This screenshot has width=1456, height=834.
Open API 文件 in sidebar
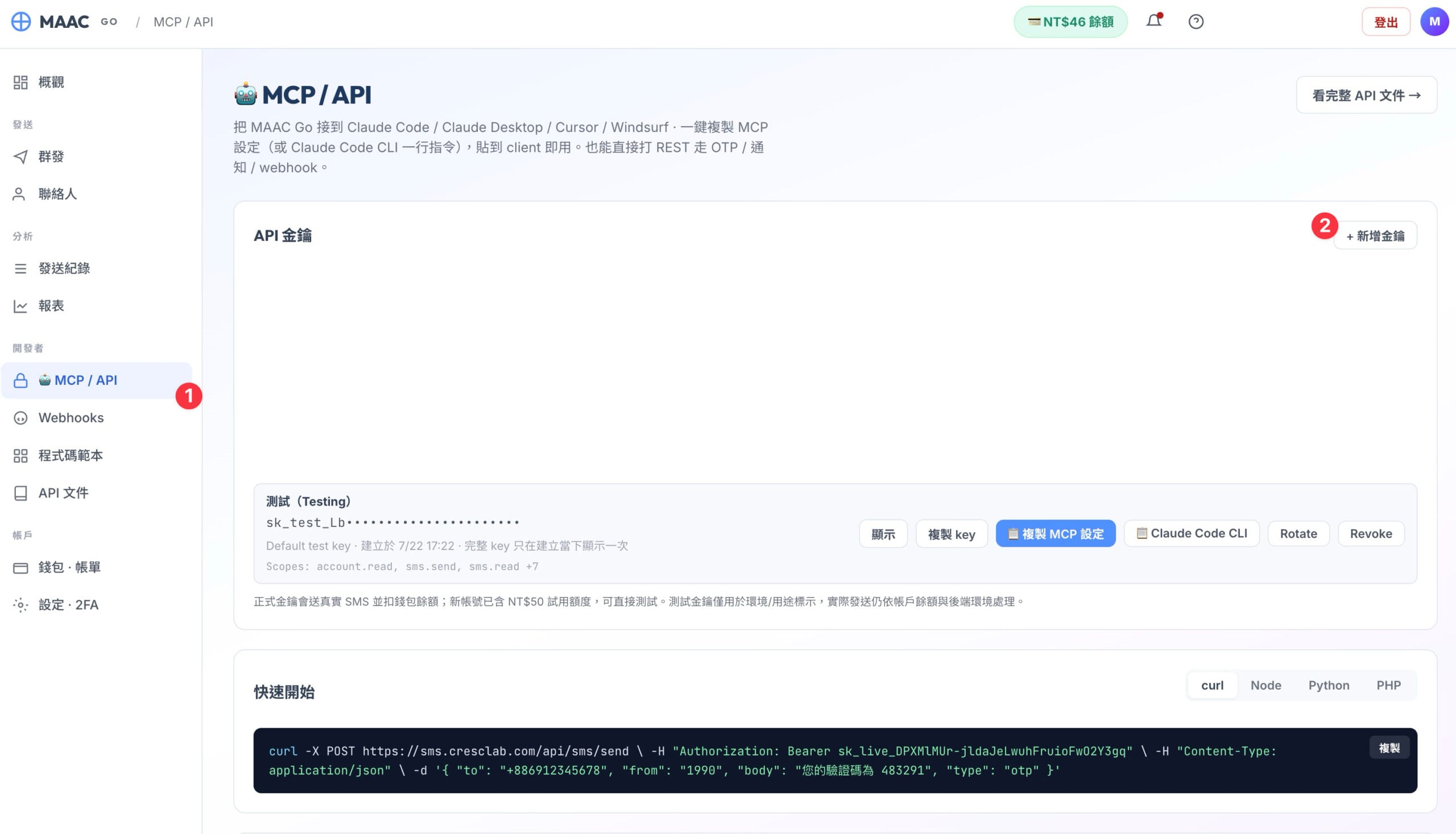click(x=96, y=493)
